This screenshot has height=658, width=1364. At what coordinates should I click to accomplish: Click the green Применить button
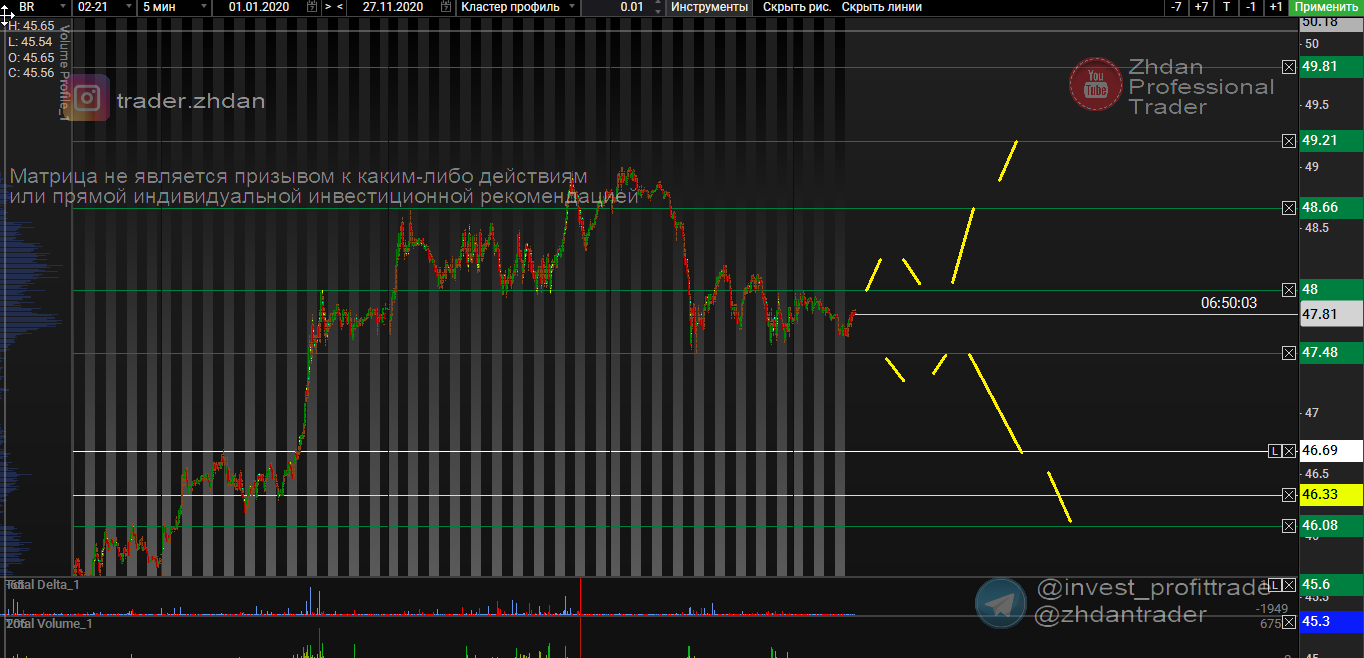point(1326,7)
